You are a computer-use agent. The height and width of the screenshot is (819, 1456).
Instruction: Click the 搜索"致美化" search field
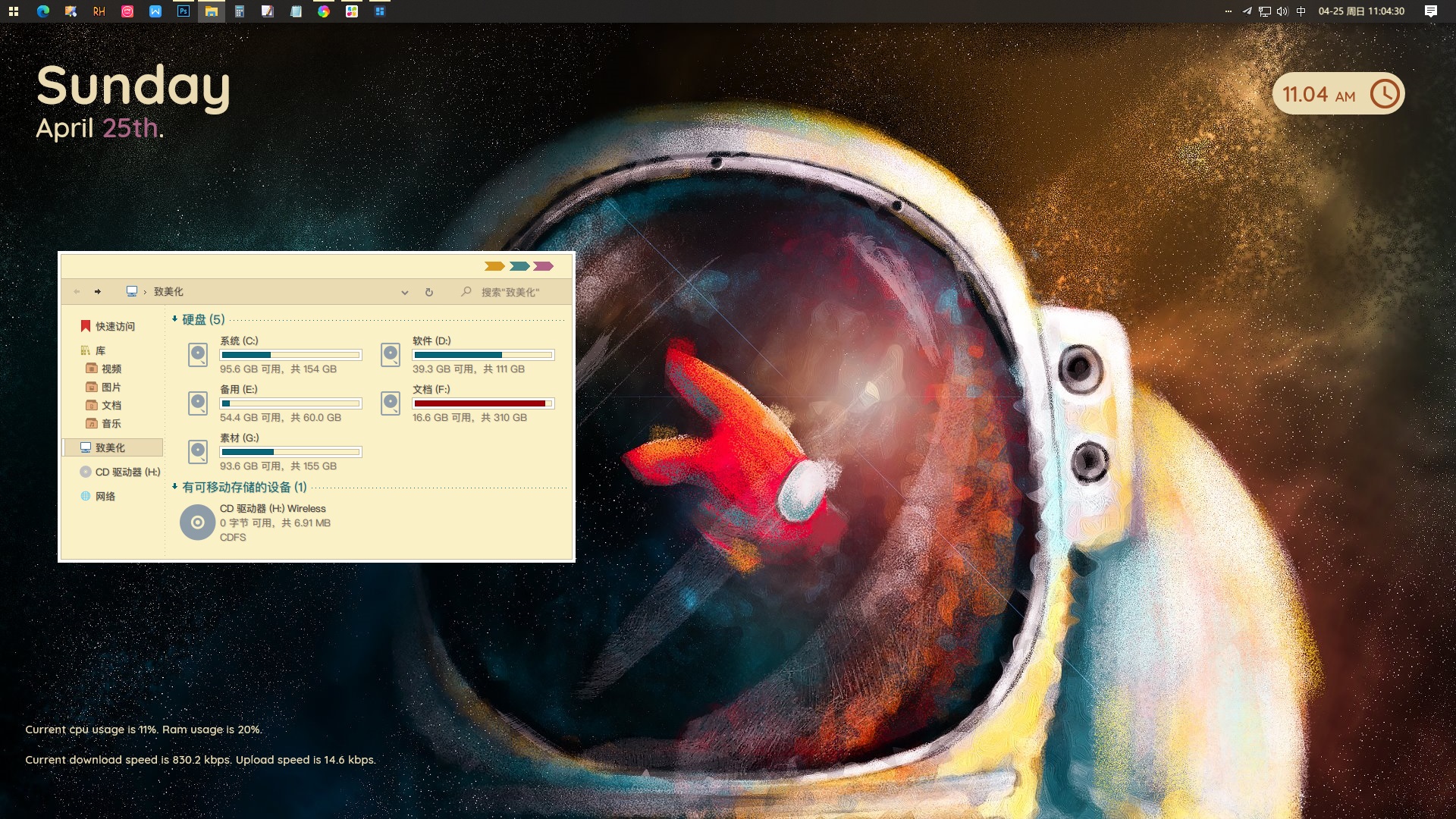tap(512, 292)
